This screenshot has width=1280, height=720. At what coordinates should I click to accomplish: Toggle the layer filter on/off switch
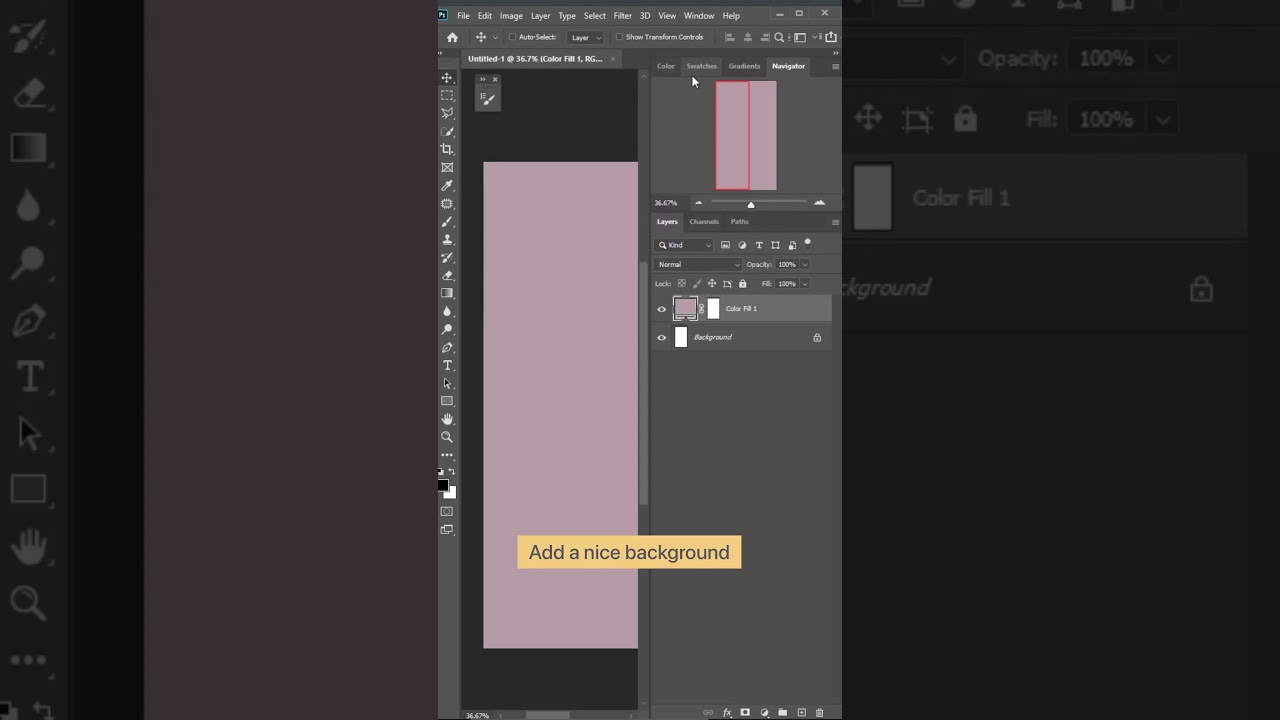tap(807, 243)
